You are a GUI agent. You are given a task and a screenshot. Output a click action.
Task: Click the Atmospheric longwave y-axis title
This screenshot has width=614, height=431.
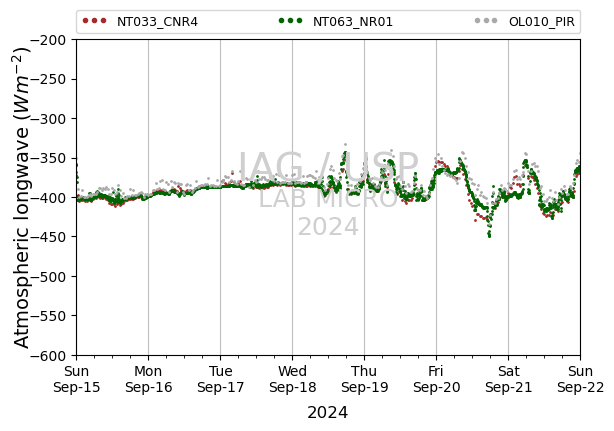(x=22, y=198)
